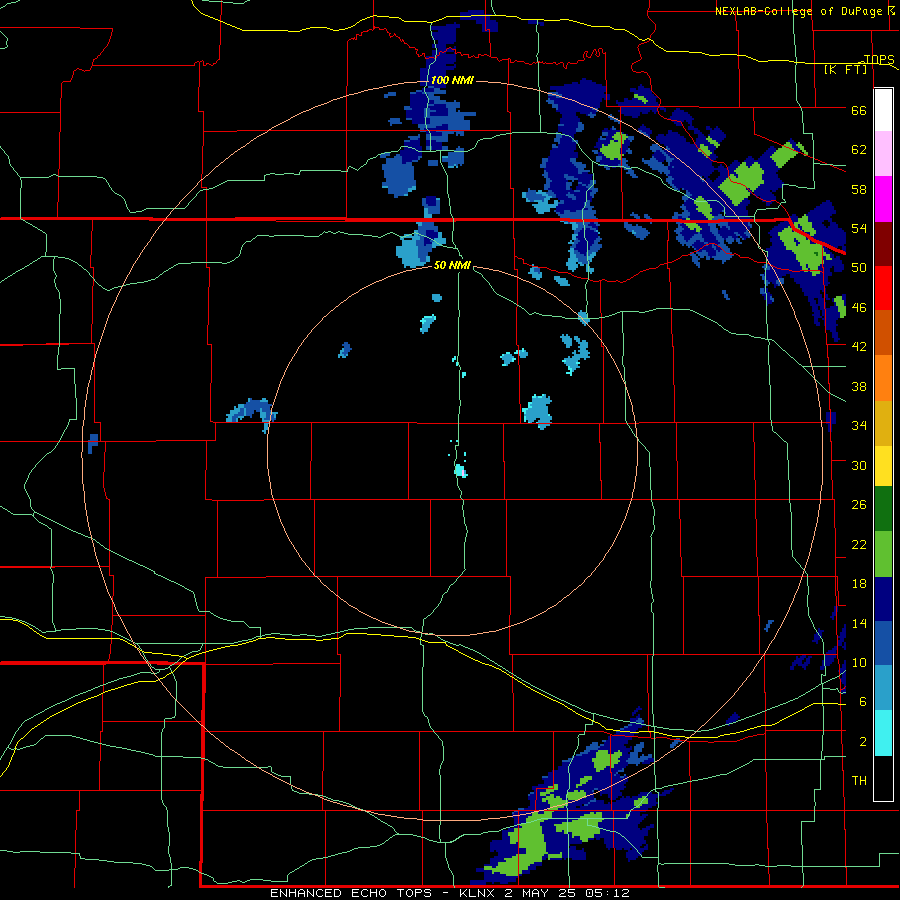Click the legend value '30'
The width and height of the screenshot is (900, 900).
coord(859,465)
